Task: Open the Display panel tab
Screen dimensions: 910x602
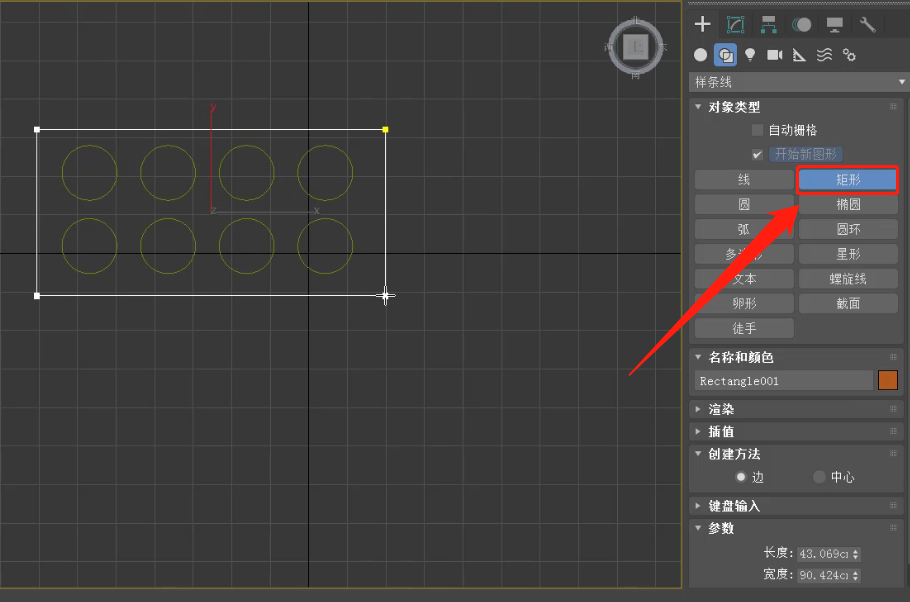Action: pyautogui.click(x=834, y=25)
